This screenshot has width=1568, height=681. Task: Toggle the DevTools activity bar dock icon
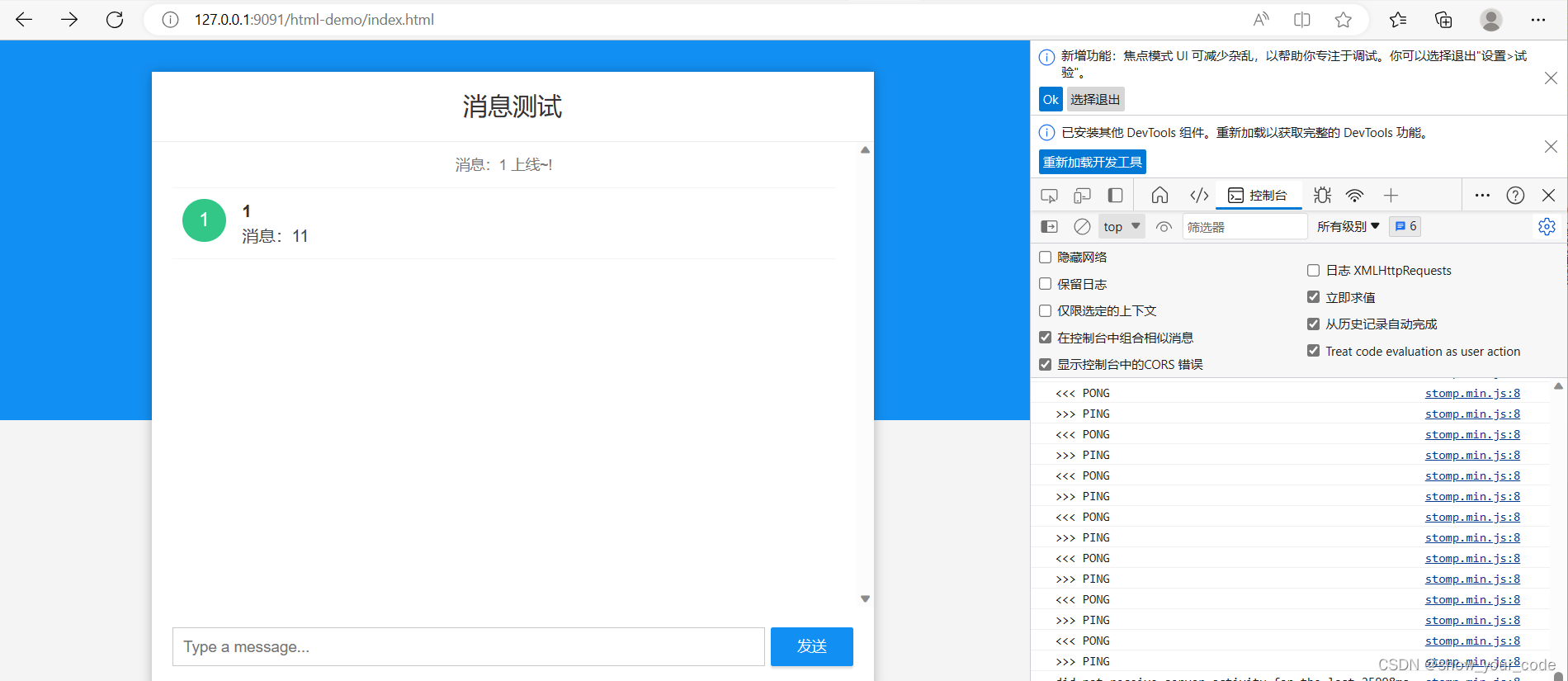[1115, 196]
